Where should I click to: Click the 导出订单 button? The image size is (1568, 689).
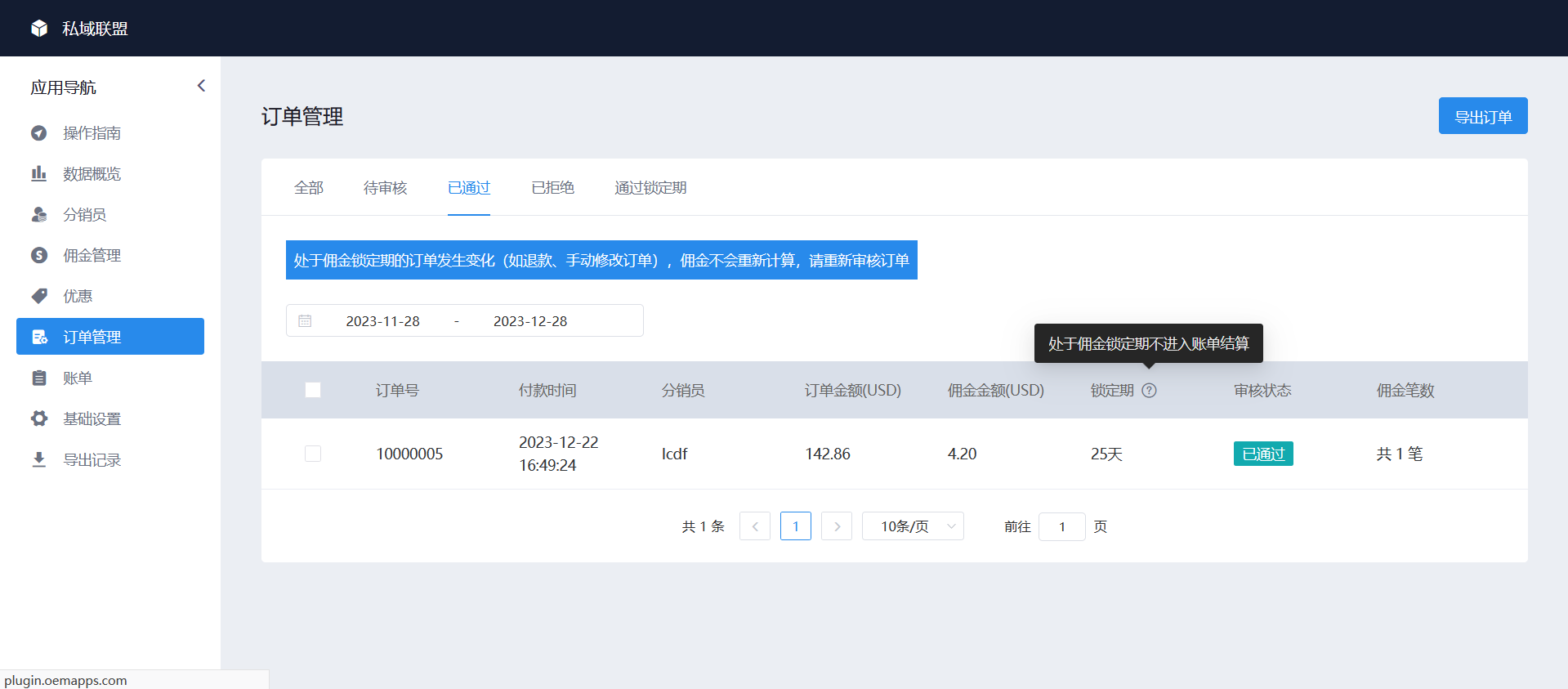tap(1483, 116)
